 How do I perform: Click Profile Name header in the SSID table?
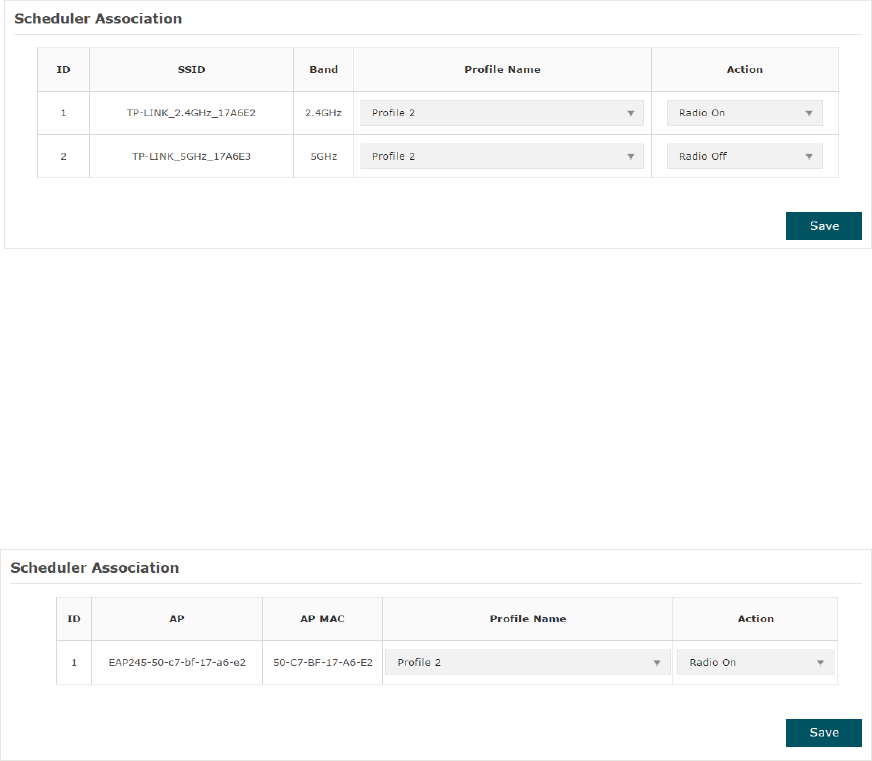502,70
